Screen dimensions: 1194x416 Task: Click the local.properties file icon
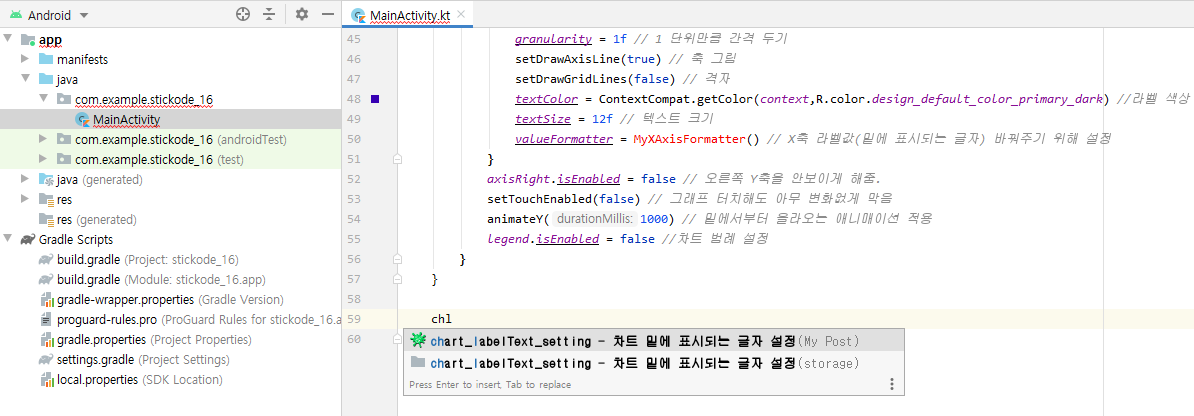pyautogui.click(x=46, y=379)
